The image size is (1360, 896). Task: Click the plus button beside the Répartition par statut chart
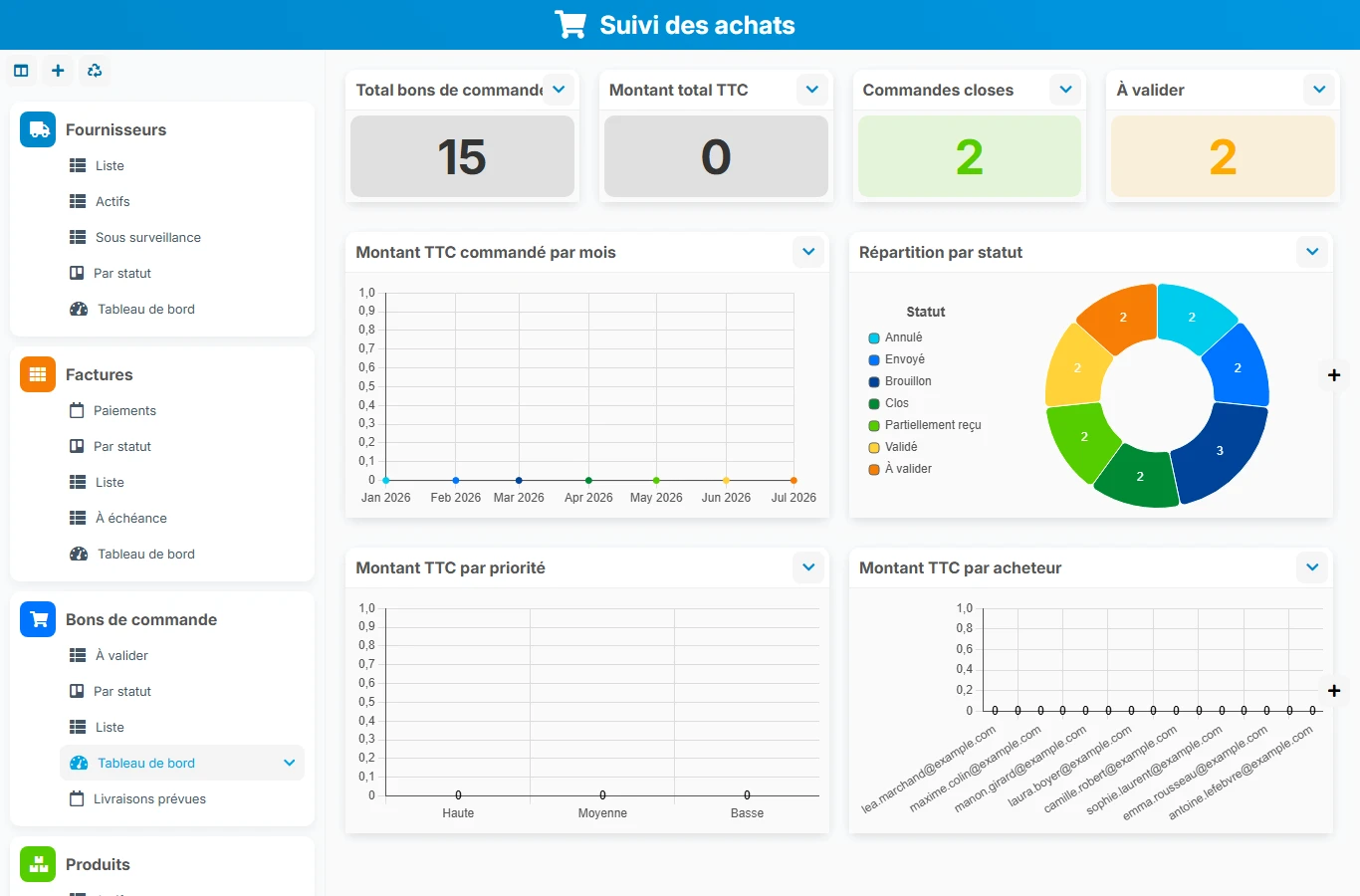pos(1334,375)
